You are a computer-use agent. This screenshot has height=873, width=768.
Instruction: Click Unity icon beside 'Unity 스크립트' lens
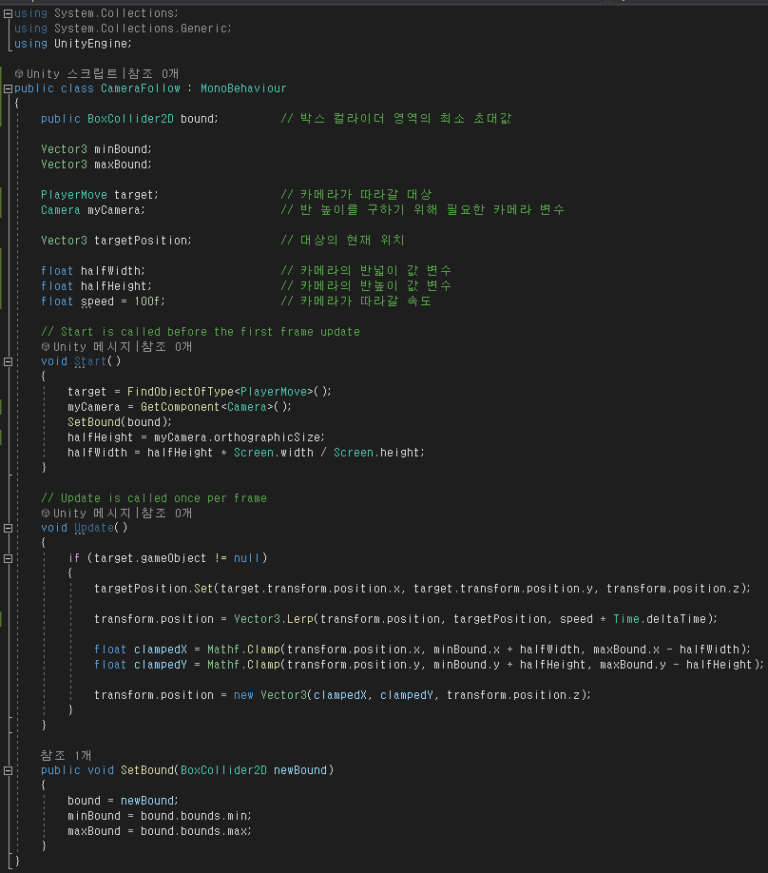[x=19, y=73]
